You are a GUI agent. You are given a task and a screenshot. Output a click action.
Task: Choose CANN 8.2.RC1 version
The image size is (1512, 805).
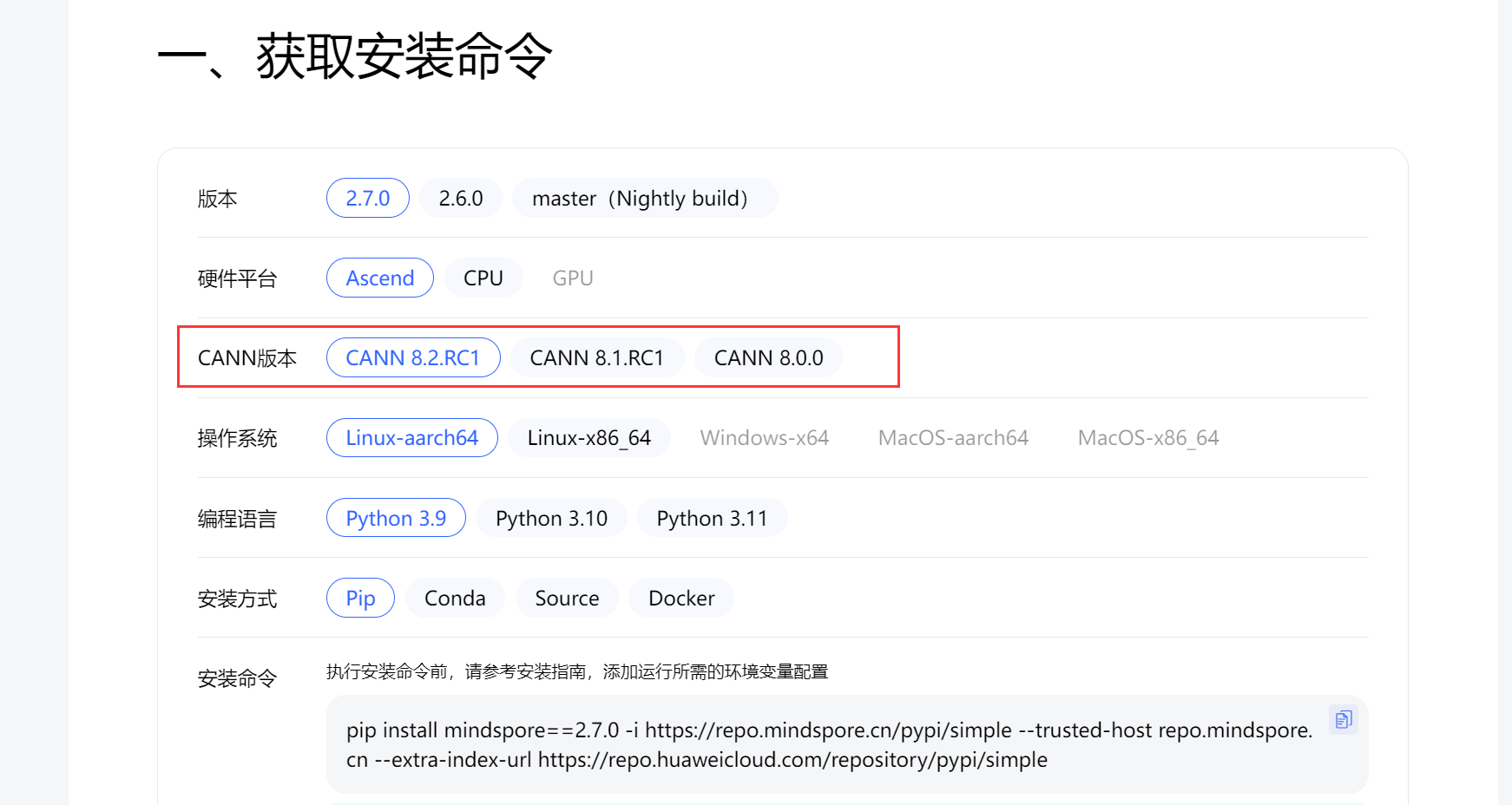[x=413, y=357]
